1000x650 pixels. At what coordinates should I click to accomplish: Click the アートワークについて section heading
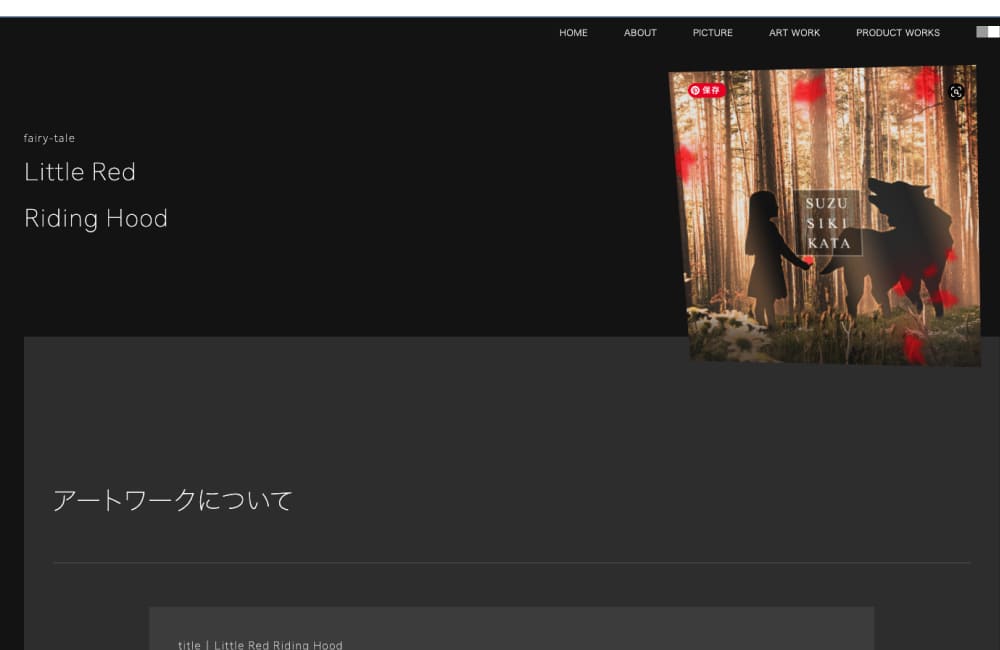pos(172,500)
